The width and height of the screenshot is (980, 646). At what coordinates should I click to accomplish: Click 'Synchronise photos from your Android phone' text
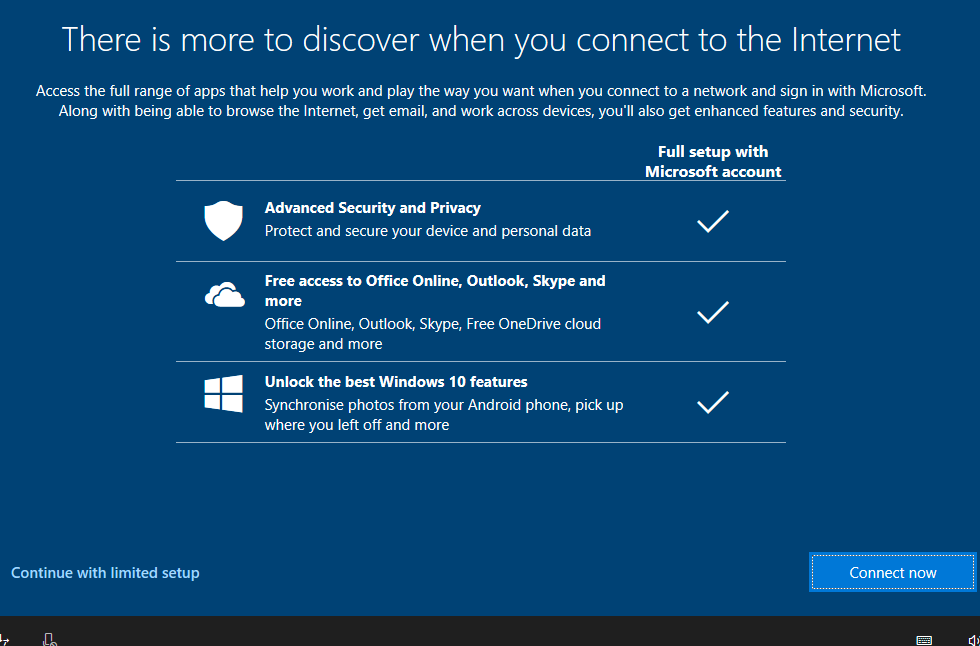(x=444, y=414)
